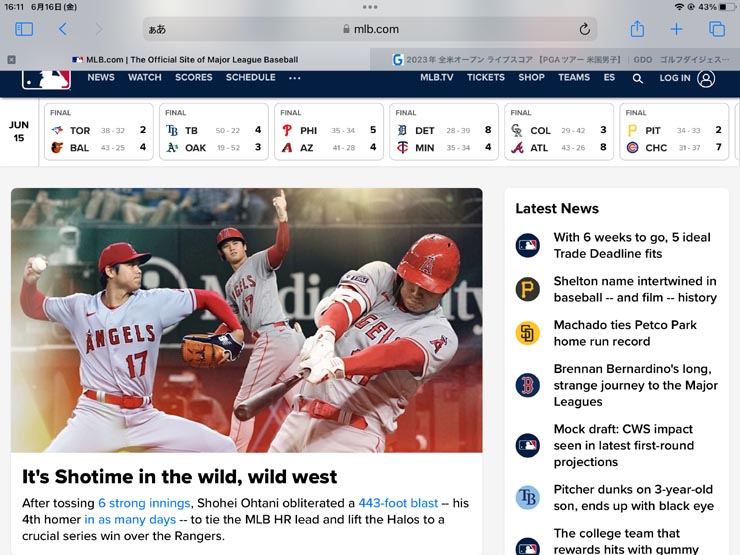Read Brennan Bernardino's journey story

coord(636,385)
